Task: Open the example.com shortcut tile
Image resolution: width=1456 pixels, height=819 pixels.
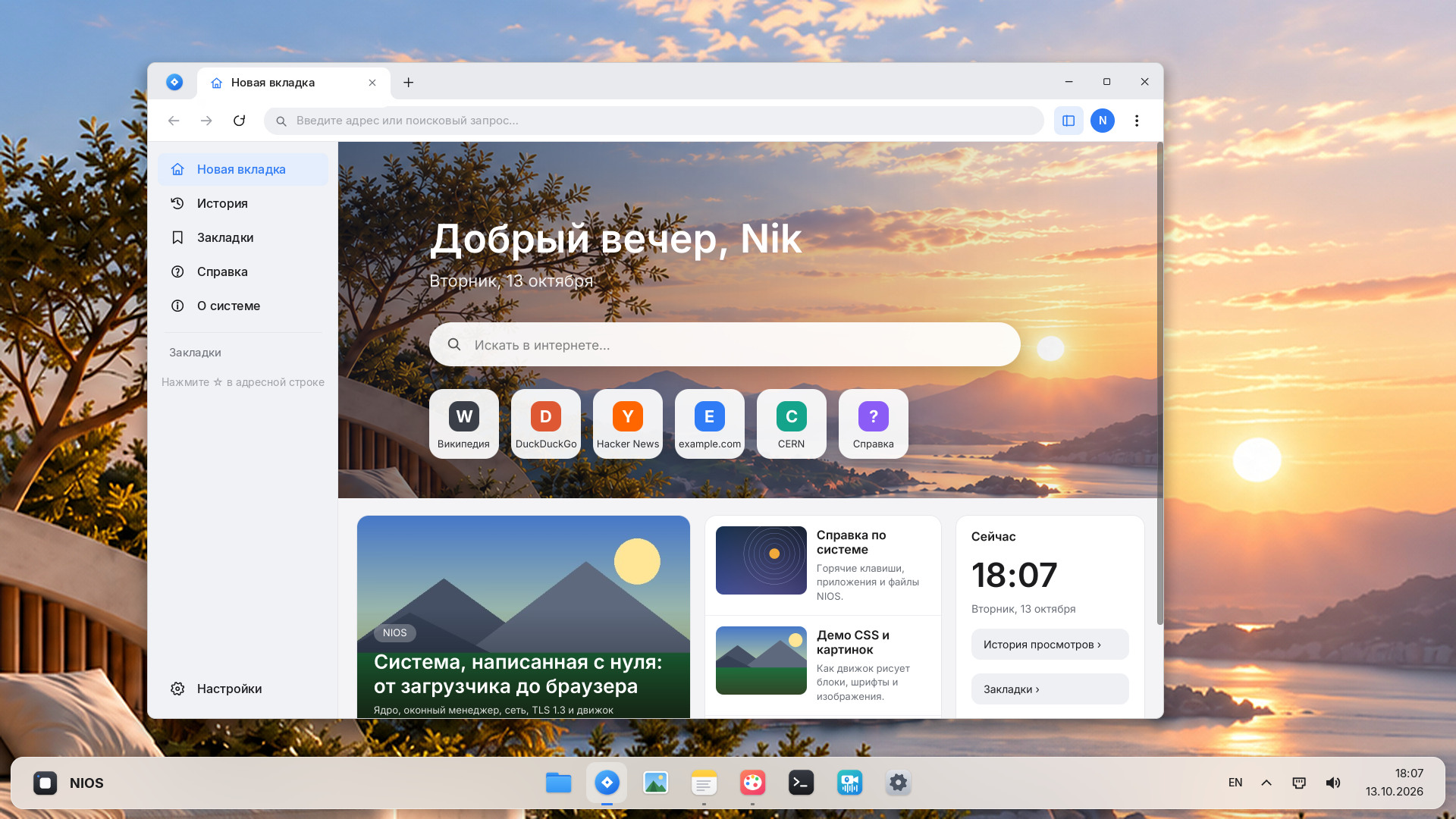Action: [710, 424]
